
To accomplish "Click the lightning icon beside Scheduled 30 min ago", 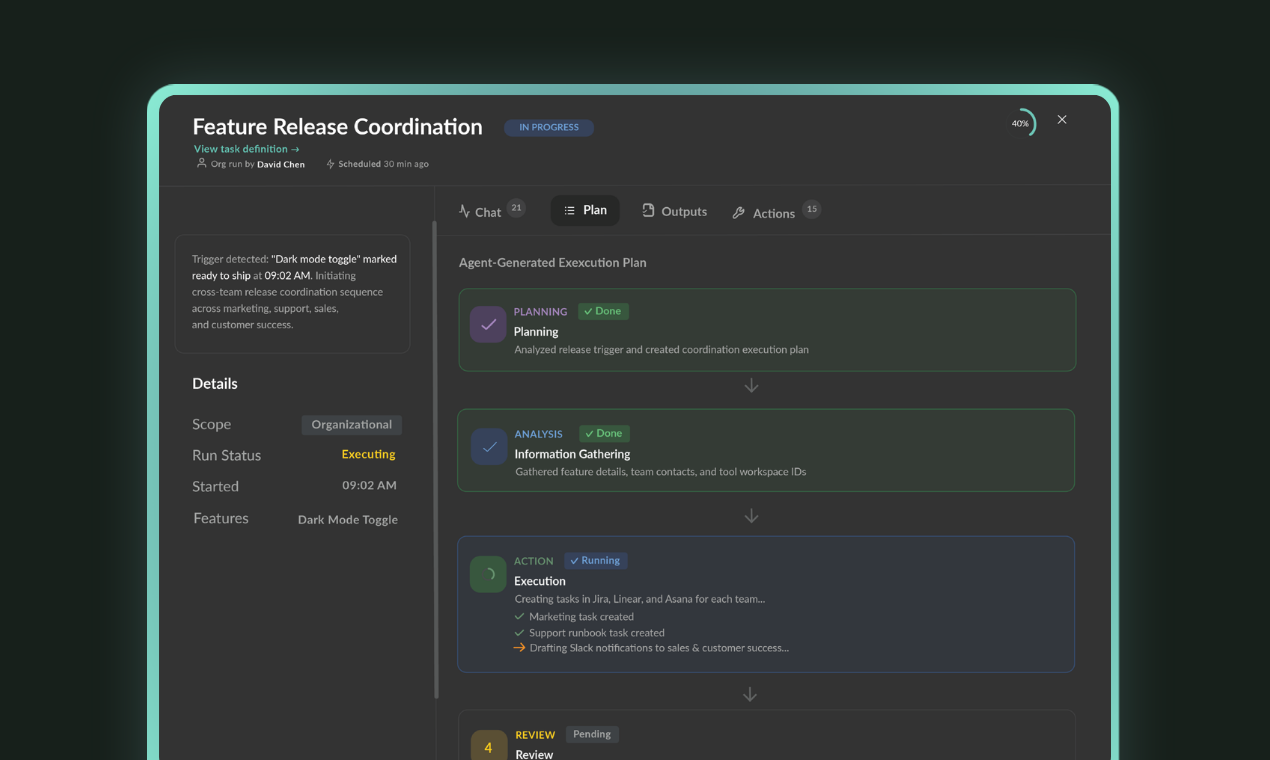I will pos(330,163).
